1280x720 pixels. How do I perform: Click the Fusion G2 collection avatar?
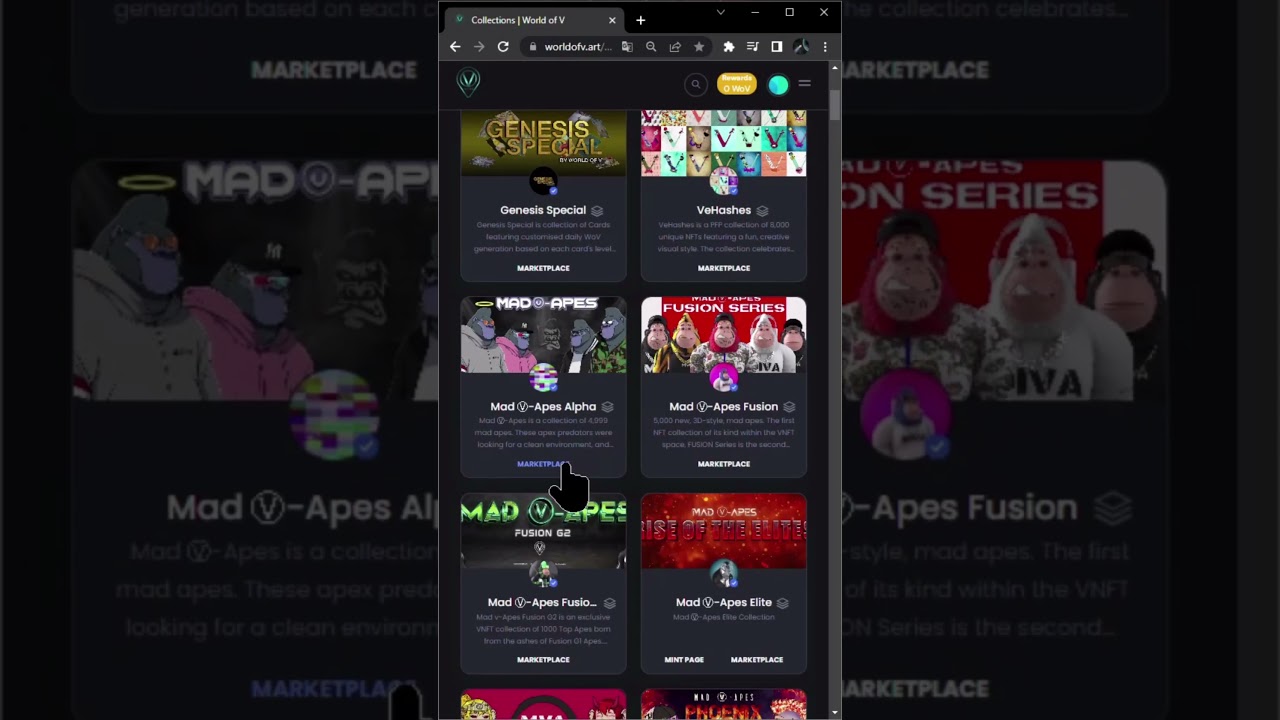coord(543,574)
